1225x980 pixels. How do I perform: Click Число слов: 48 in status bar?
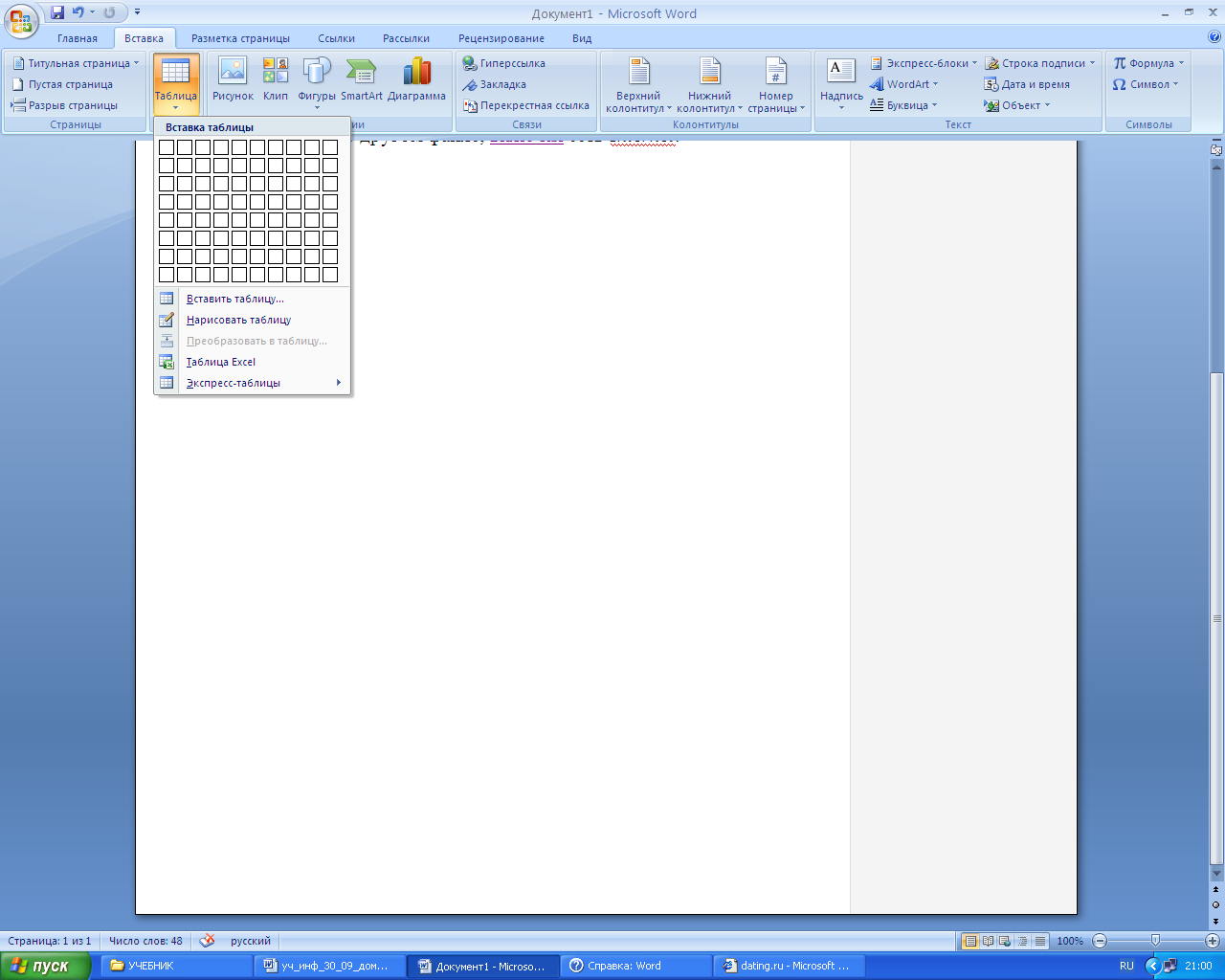coord(145,941)
